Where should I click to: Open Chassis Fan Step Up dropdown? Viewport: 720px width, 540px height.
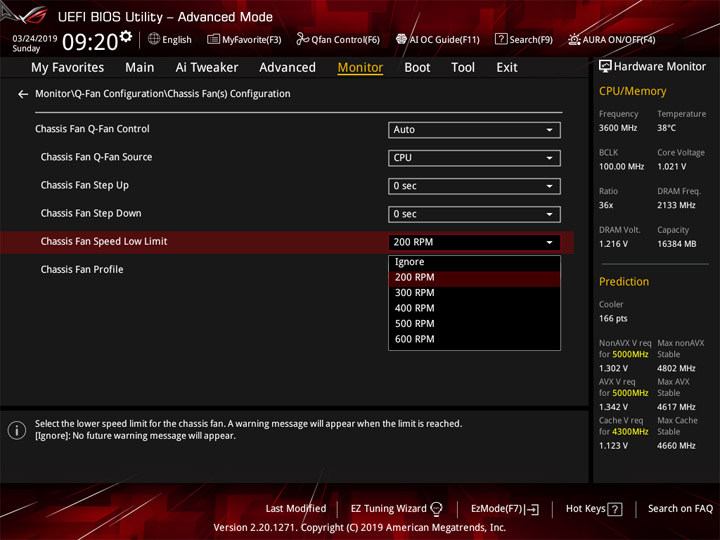[x=474, y=186]
